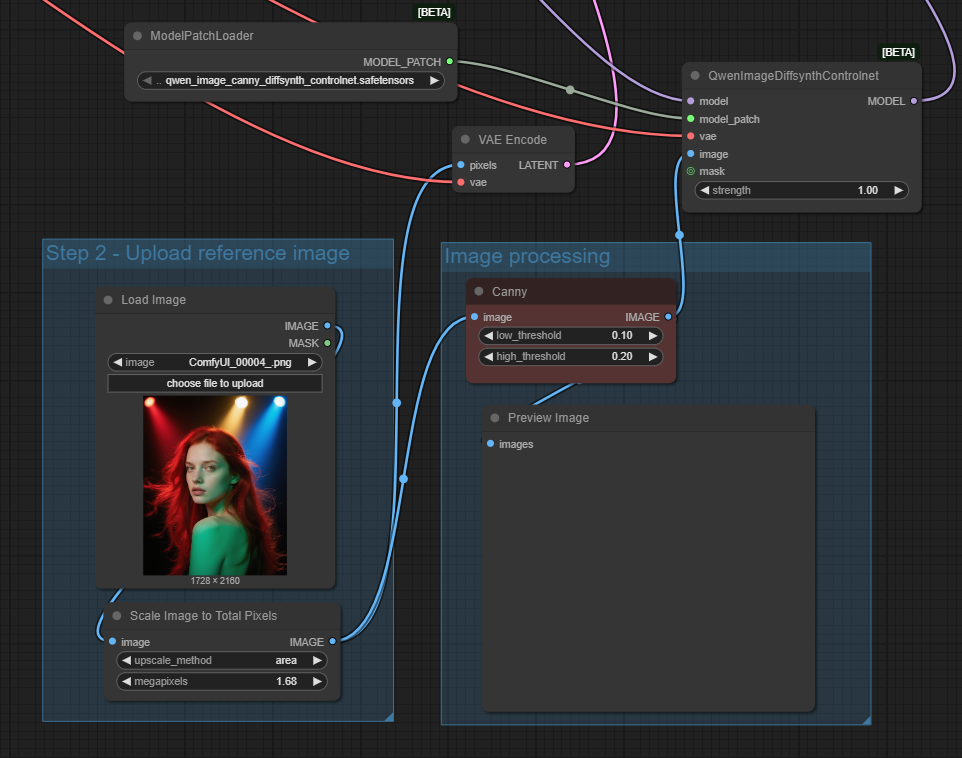This screenshot has width=962, height=758.
Task: Select next model patch file with right arrow
Action: pyautogui.click(x=434, y=80)
